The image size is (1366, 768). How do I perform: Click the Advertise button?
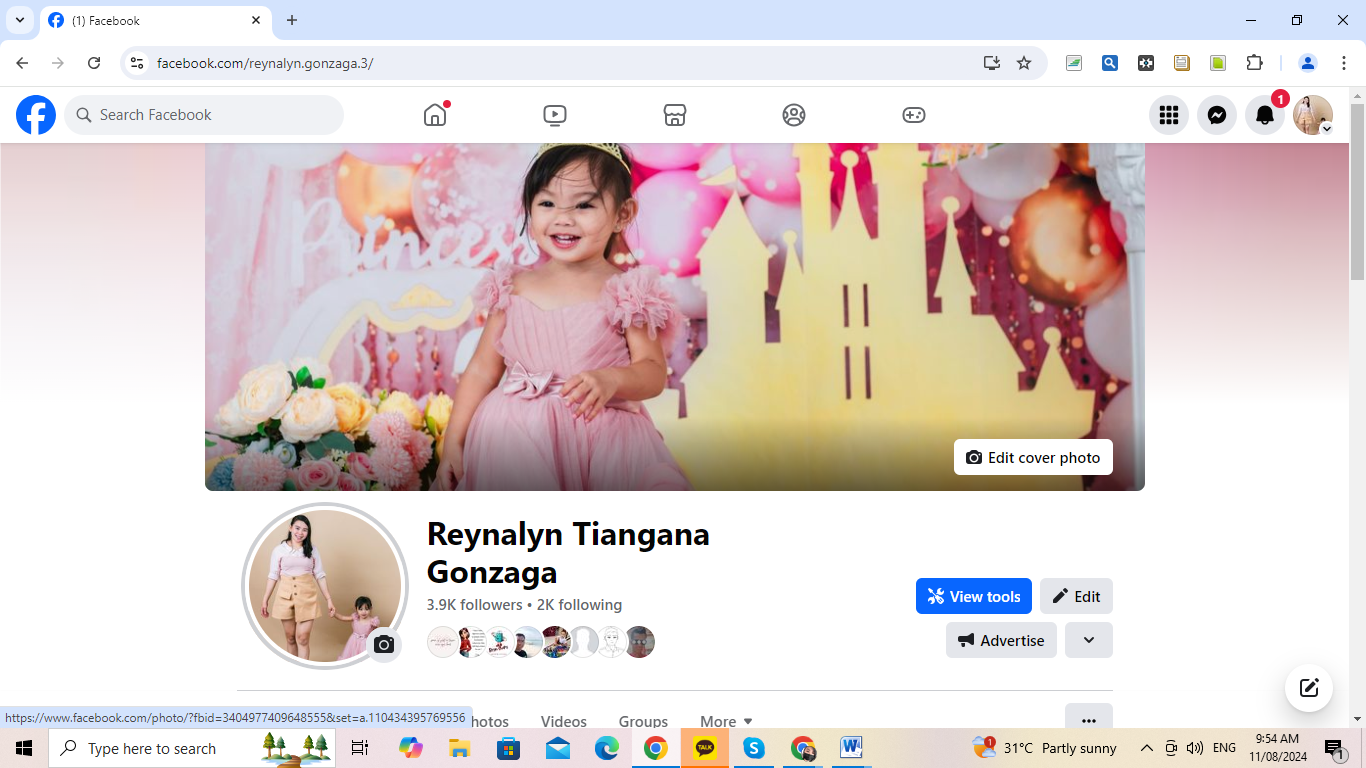1001,640
